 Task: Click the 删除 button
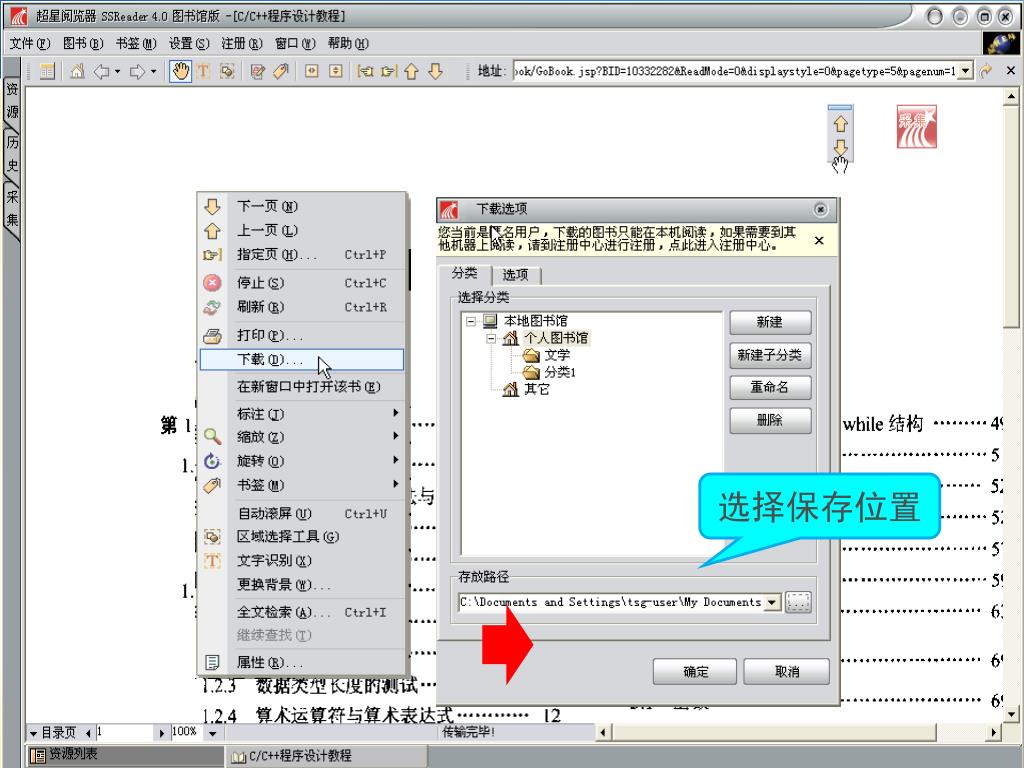click(x=770, y=420)
